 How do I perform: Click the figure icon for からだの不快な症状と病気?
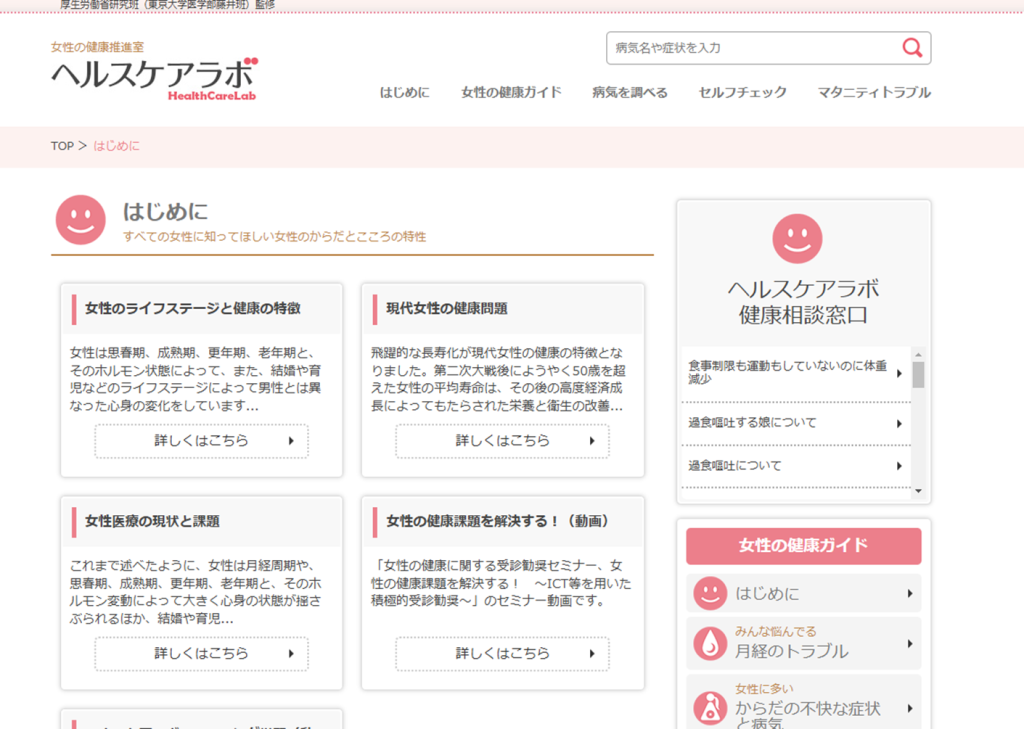pos(710,708)
